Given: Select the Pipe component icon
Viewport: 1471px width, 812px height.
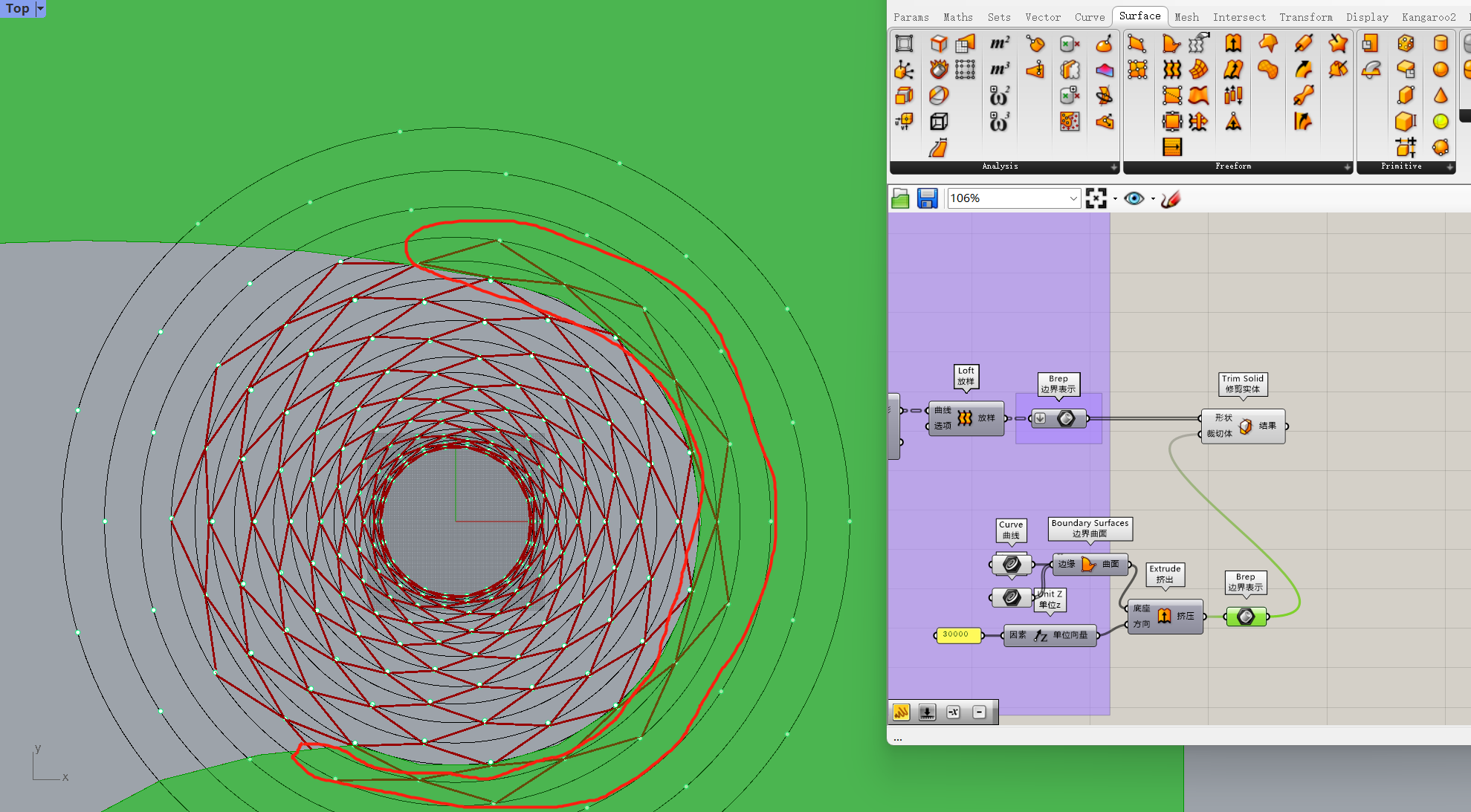Looking at the screenshot, I should 1303,43.
